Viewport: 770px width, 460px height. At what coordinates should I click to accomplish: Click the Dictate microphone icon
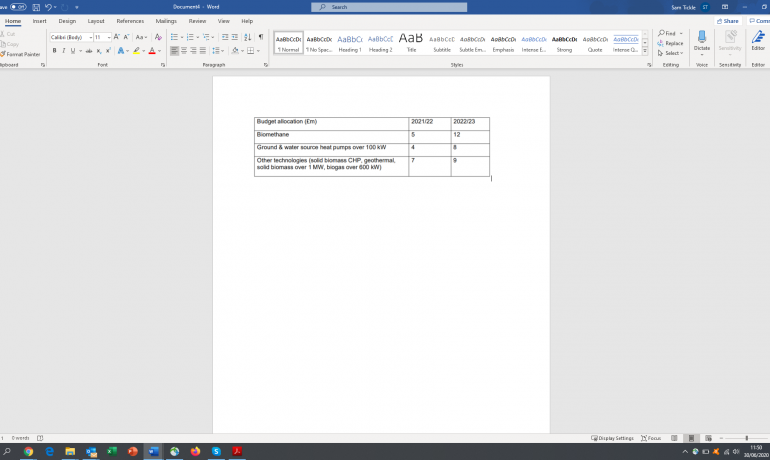(702, 38)
